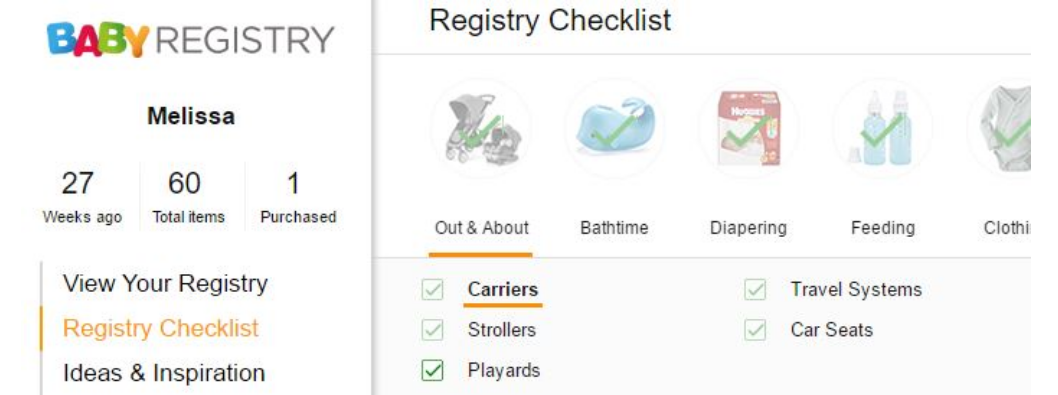
Task: Choose the Feeding bottles icon
Action: coord(883,128)
